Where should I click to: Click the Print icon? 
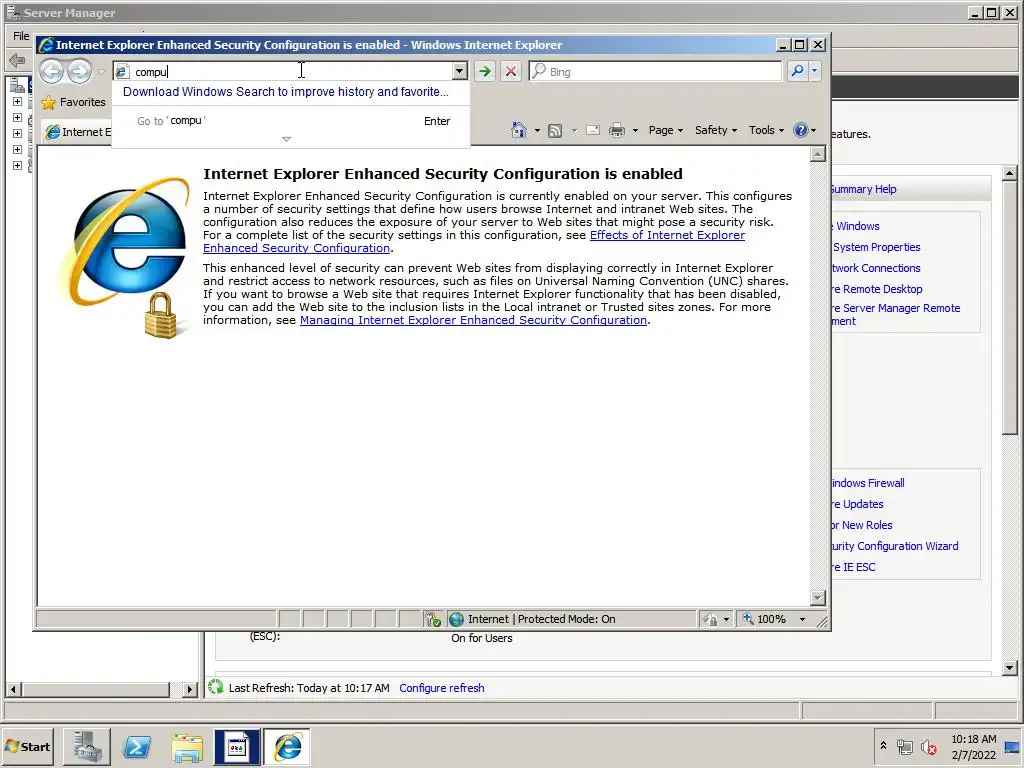616,130
